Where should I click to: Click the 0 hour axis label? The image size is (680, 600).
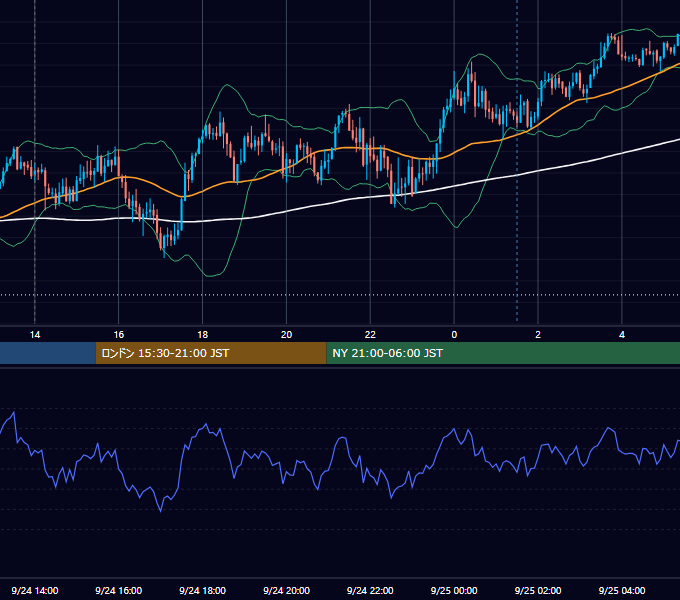point(454,335)
